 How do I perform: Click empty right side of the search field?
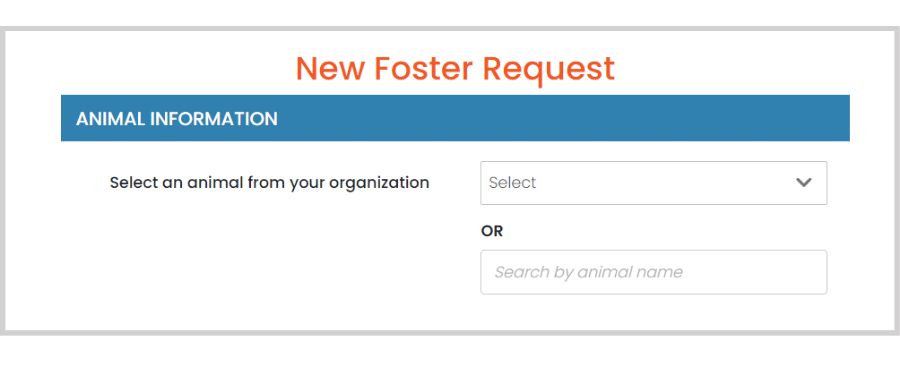[758, 272]
